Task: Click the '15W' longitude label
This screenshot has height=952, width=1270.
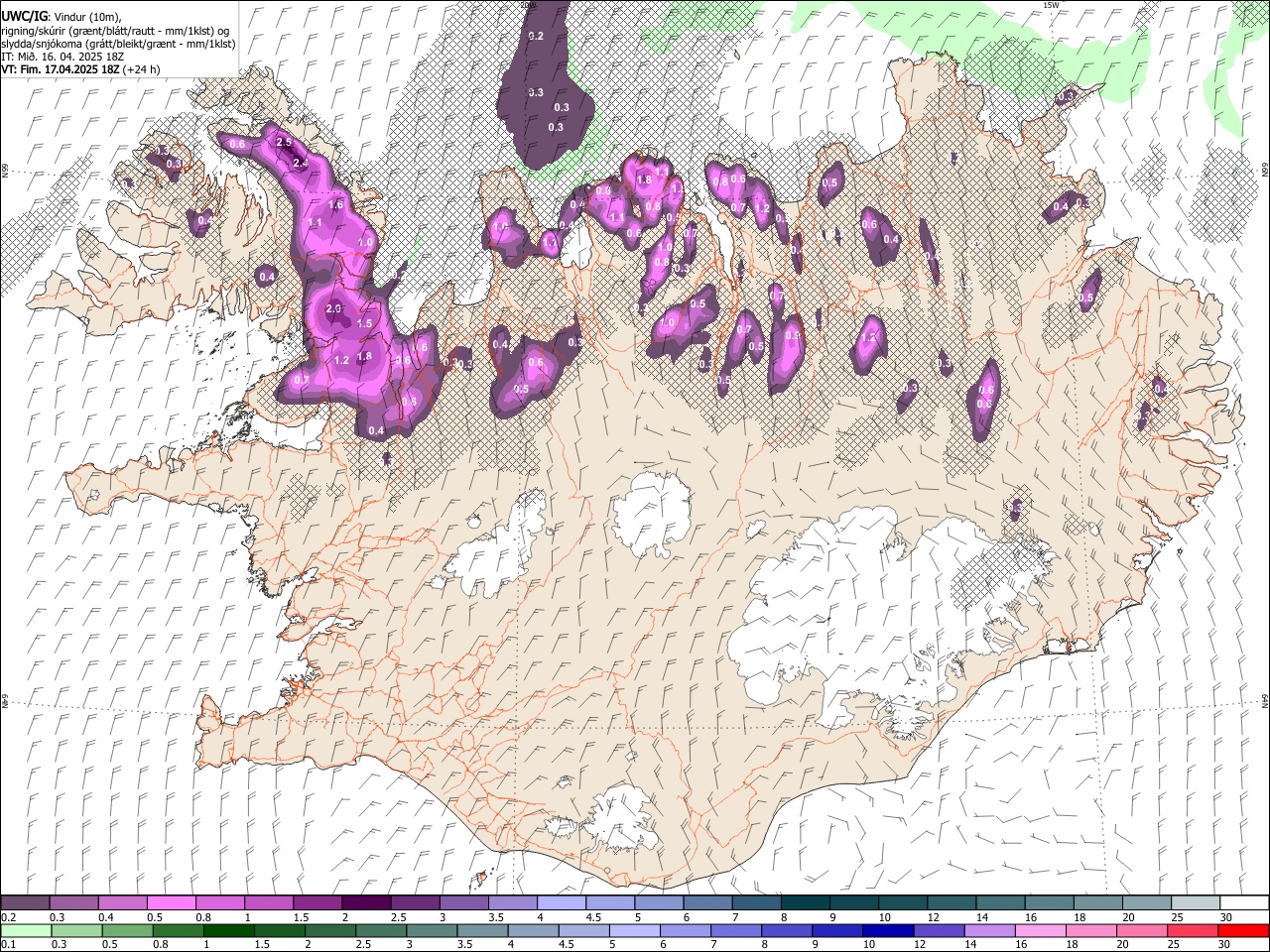Action: coord(1051,5)
